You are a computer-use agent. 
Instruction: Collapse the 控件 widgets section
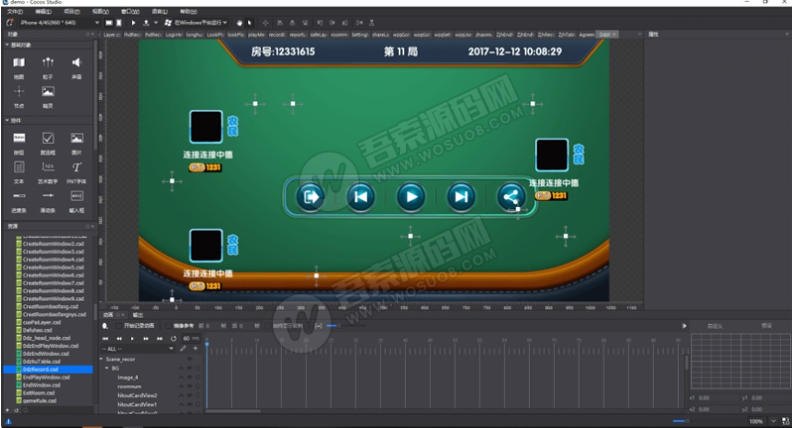point(7,120)
